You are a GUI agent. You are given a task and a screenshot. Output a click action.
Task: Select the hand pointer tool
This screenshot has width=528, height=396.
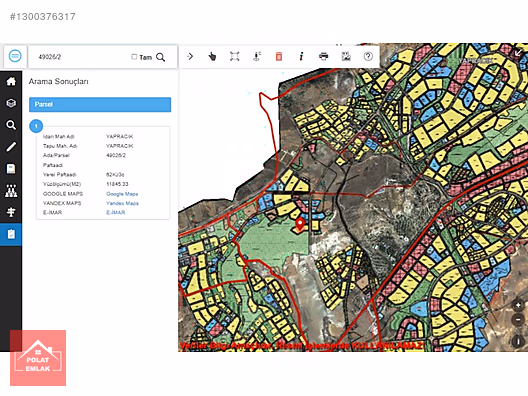point(212,56)
